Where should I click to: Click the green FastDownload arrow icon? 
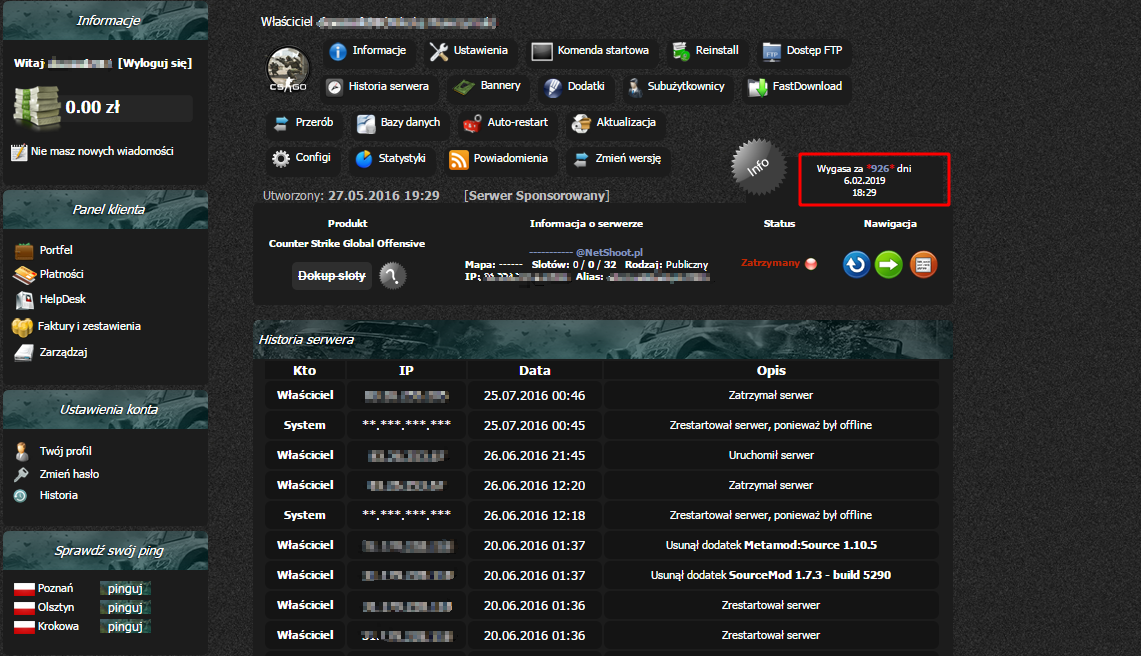[758, 87]
